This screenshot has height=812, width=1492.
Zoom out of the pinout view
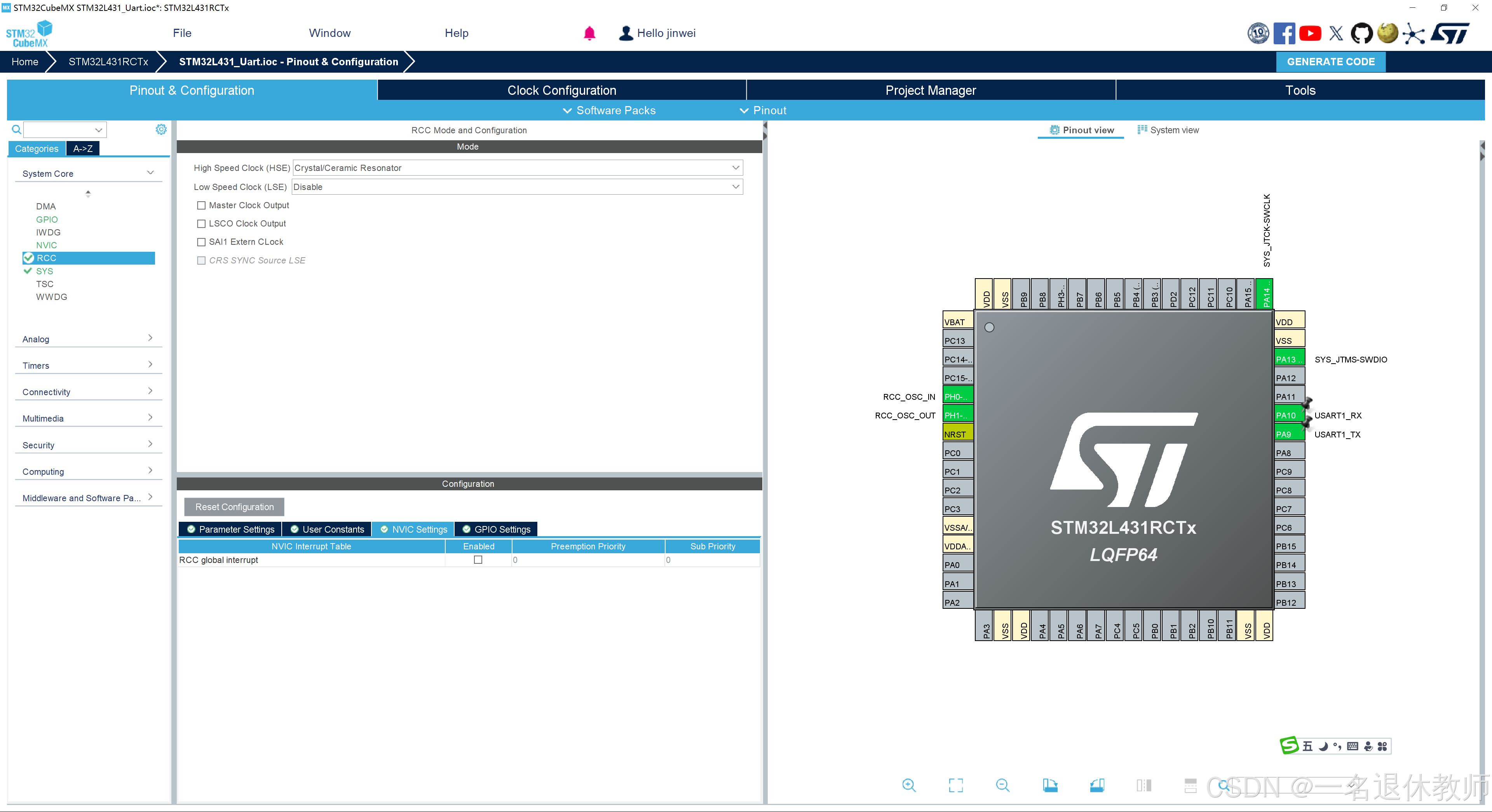point(1003,785)
